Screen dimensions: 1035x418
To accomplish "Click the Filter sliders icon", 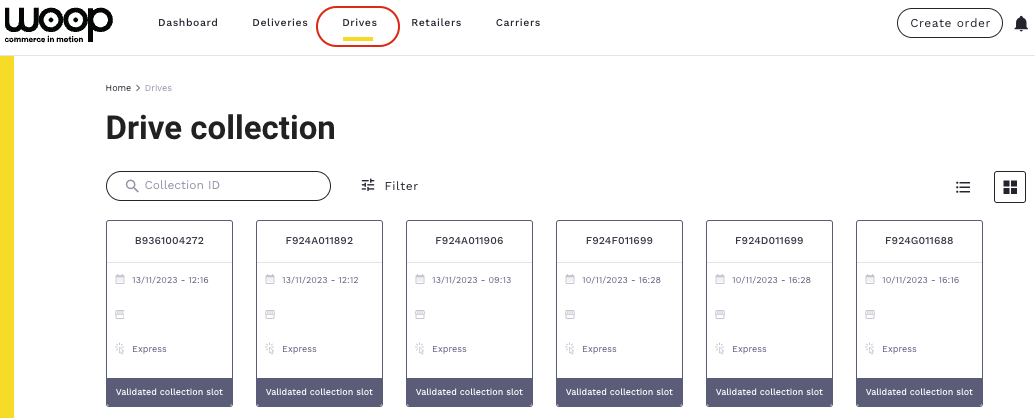I will pyautogui.click(x=368, y=185).
